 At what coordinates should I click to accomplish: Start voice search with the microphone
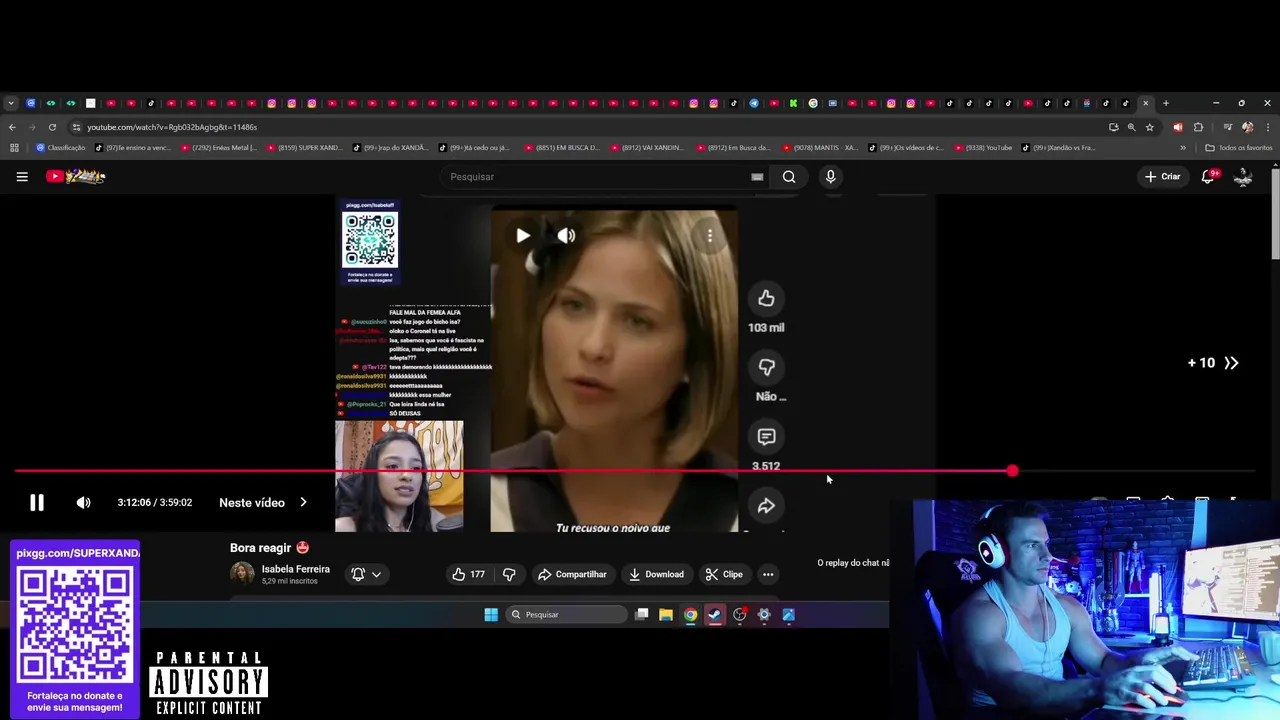tap(830, 177)
